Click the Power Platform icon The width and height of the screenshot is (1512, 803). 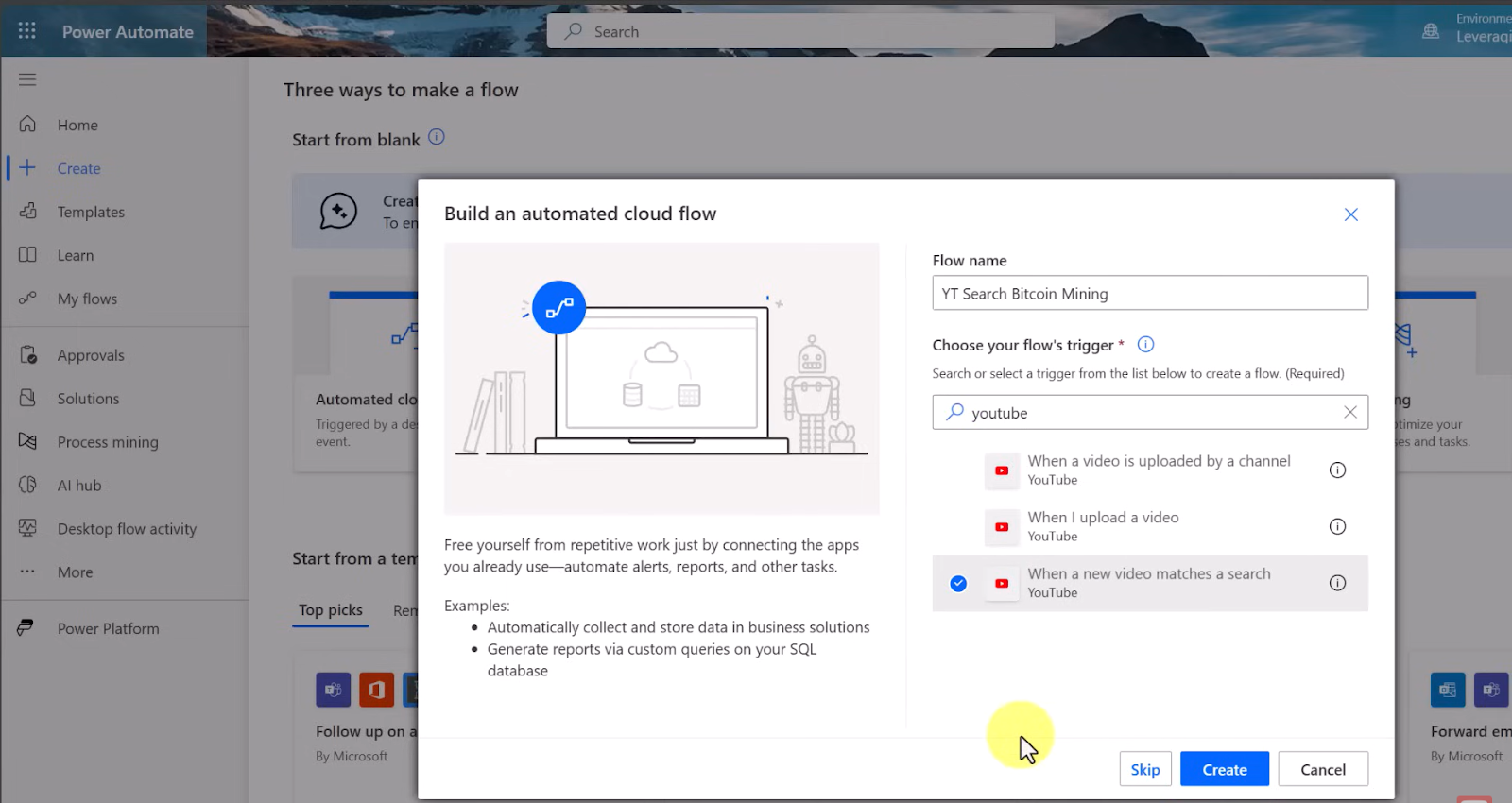(26, 627)
